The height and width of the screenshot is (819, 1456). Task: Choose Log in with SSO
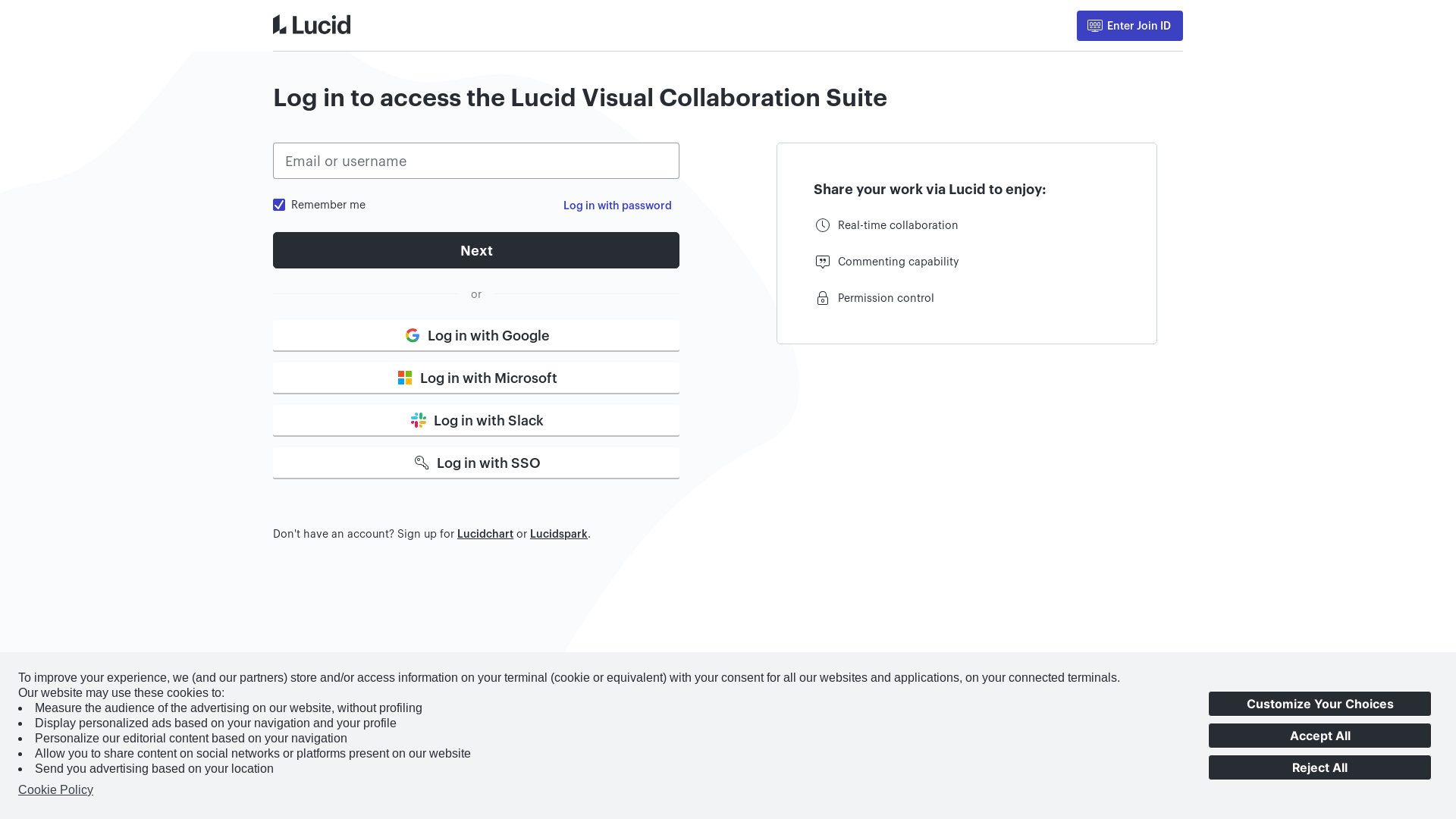[476, 463]
